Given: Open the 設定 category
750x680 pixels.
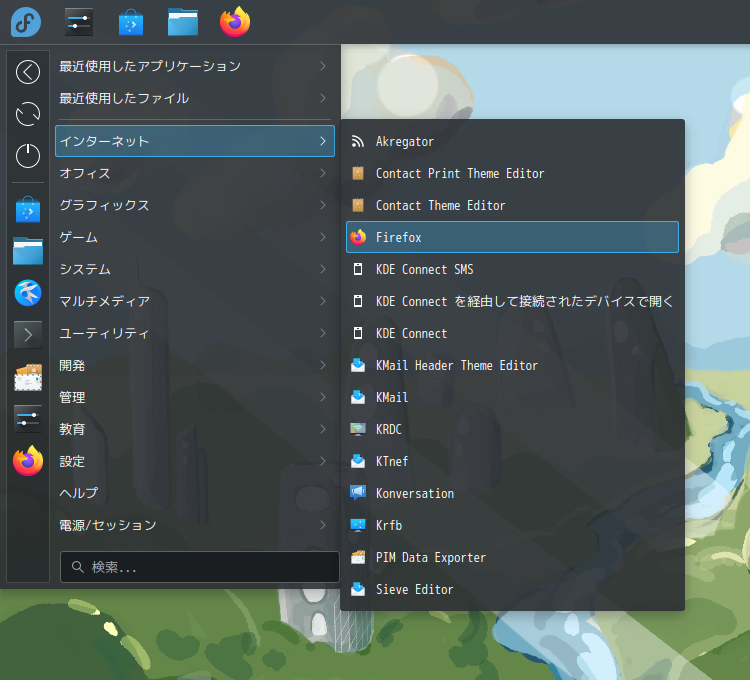Looking at the screenshot, I should pyautogui.click(x=195, y=461).
